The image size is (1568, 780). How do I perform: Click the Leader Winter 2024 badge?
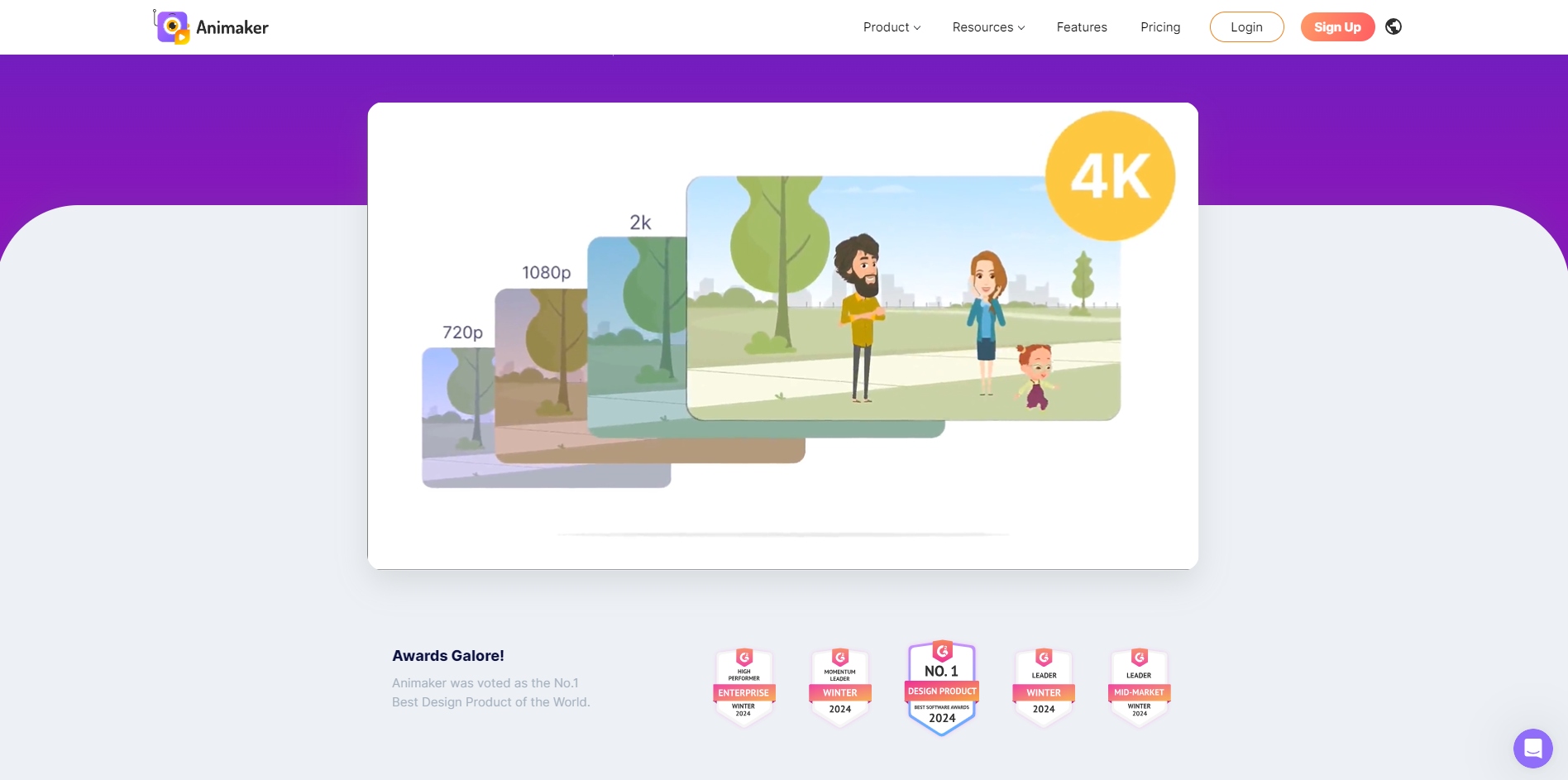coord(1044,688)
